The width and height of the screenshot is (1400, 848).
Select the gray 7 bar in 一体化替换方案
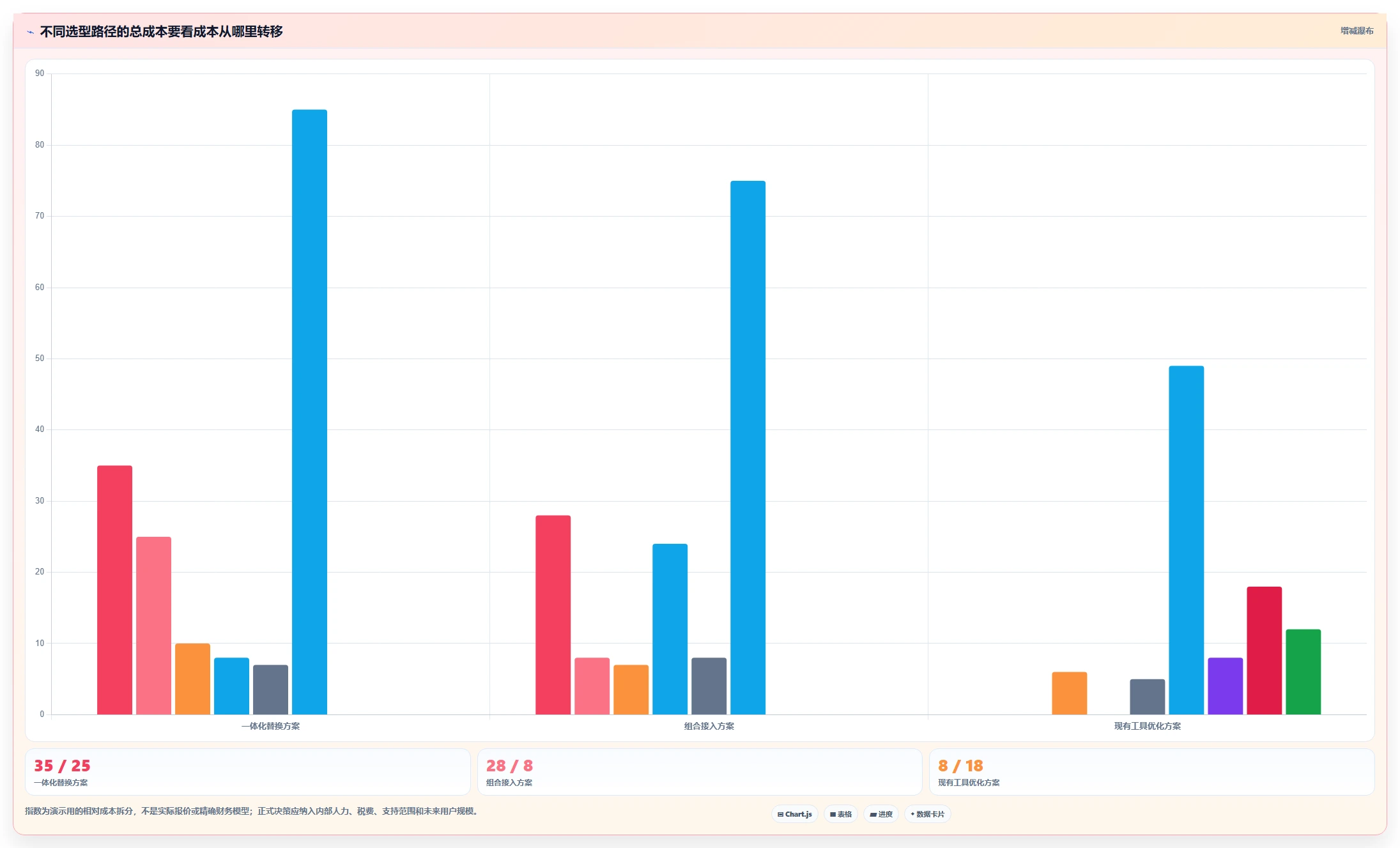point(270,690)
